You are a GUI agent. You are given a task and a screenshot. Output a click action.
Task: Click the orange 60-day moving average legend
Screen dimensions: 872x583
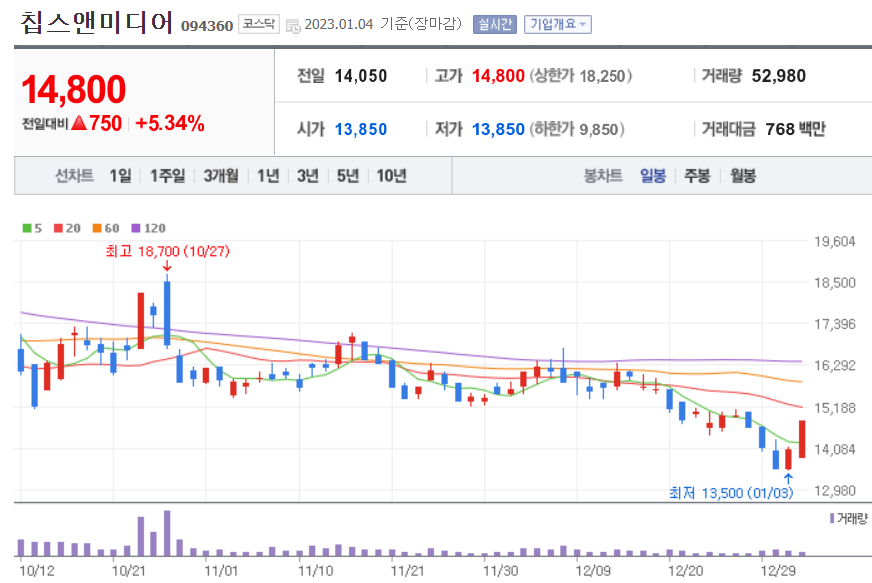[x=106, y=228]
